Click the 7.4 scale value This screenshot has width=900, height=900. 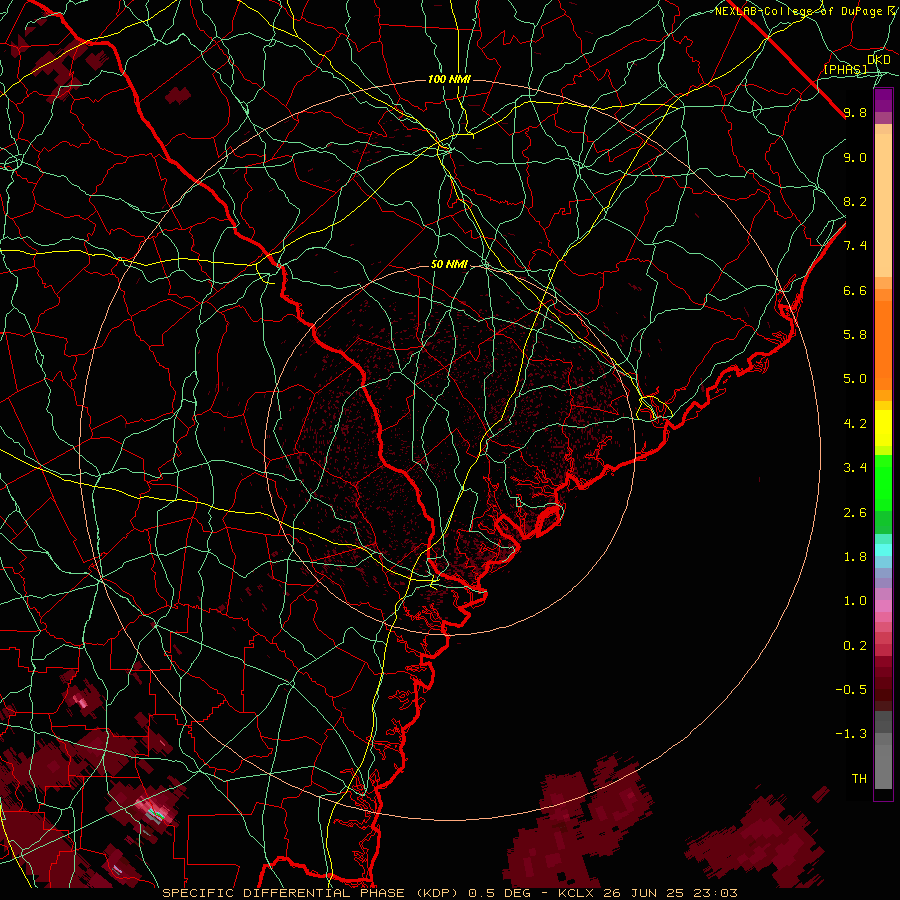click(x=855, y=246)
